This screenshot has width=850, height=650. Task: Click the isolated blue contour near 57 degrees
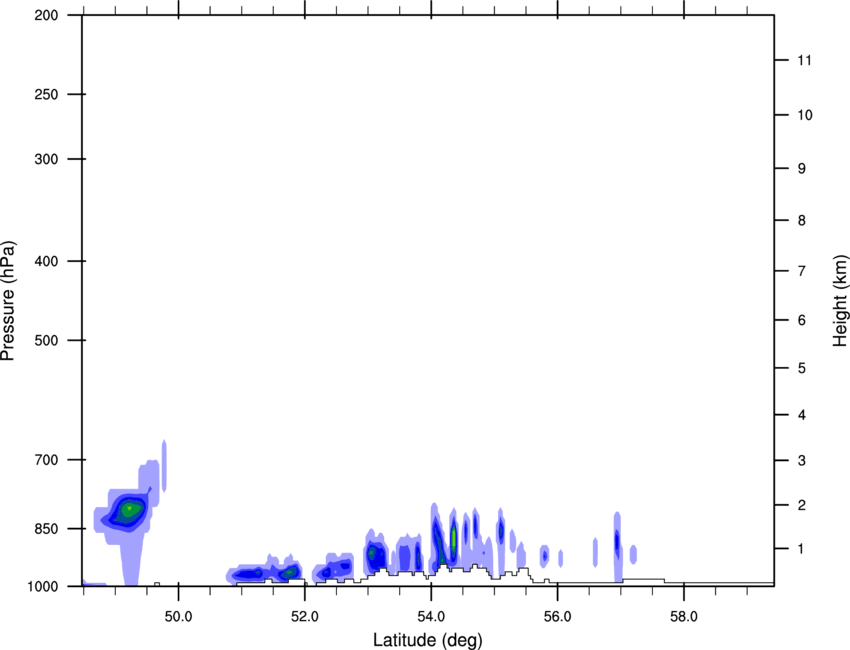click(617, 541)
